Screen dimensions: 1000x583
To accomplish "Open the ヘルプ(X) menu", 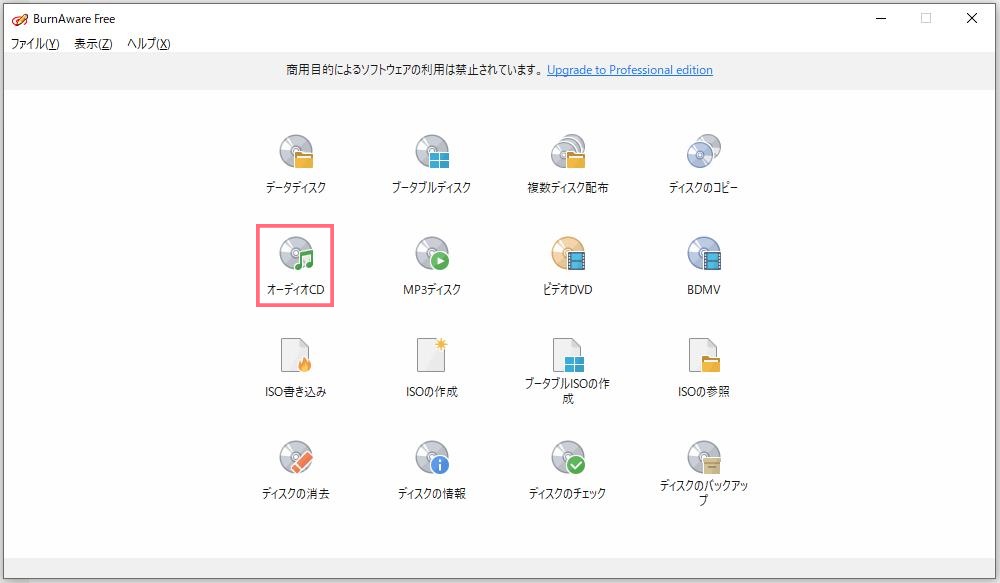I will [146, 44].
